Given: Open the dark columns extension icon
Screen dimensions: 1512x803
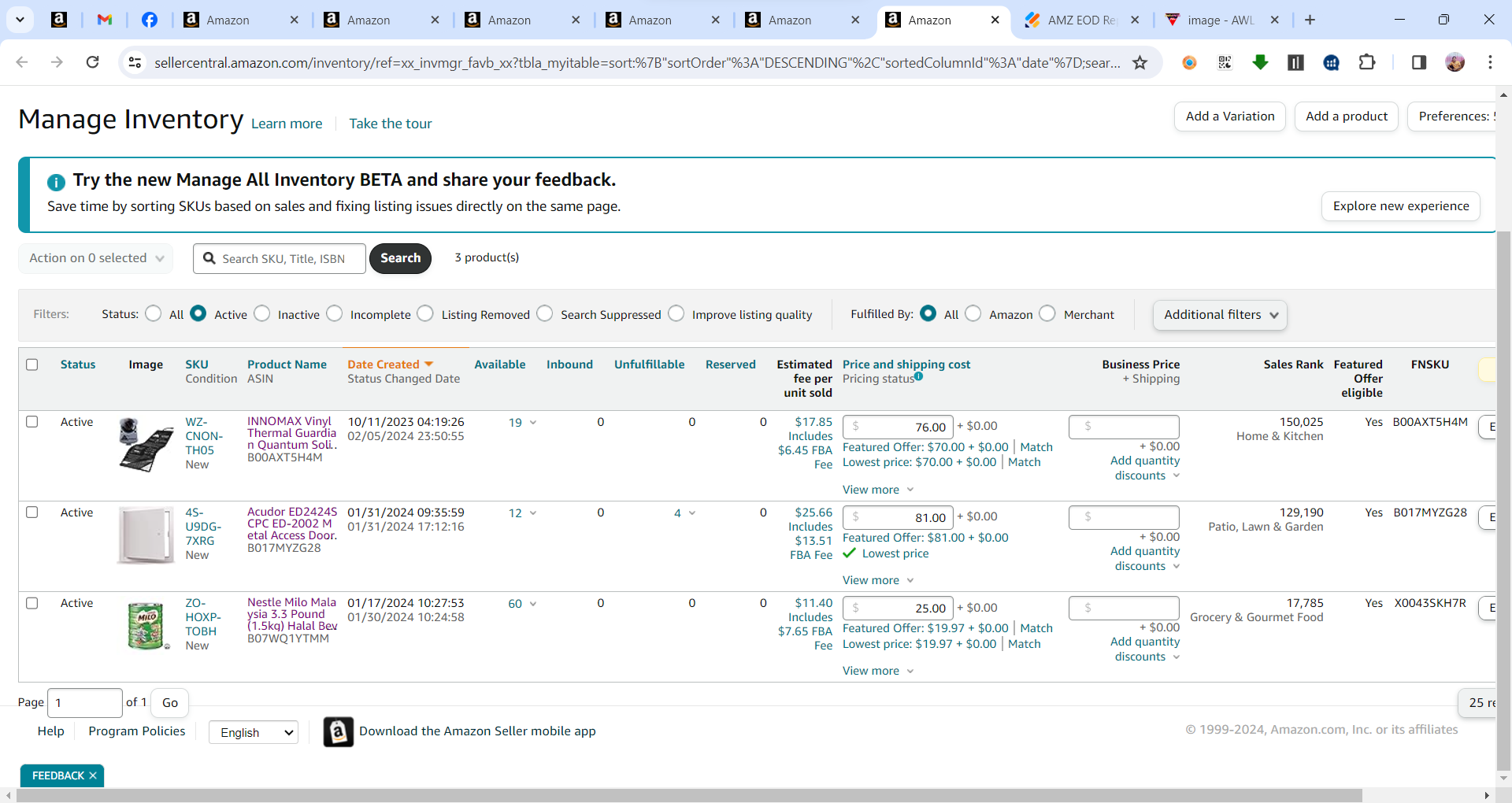Looking at the screenshot, I should 1295,62.
